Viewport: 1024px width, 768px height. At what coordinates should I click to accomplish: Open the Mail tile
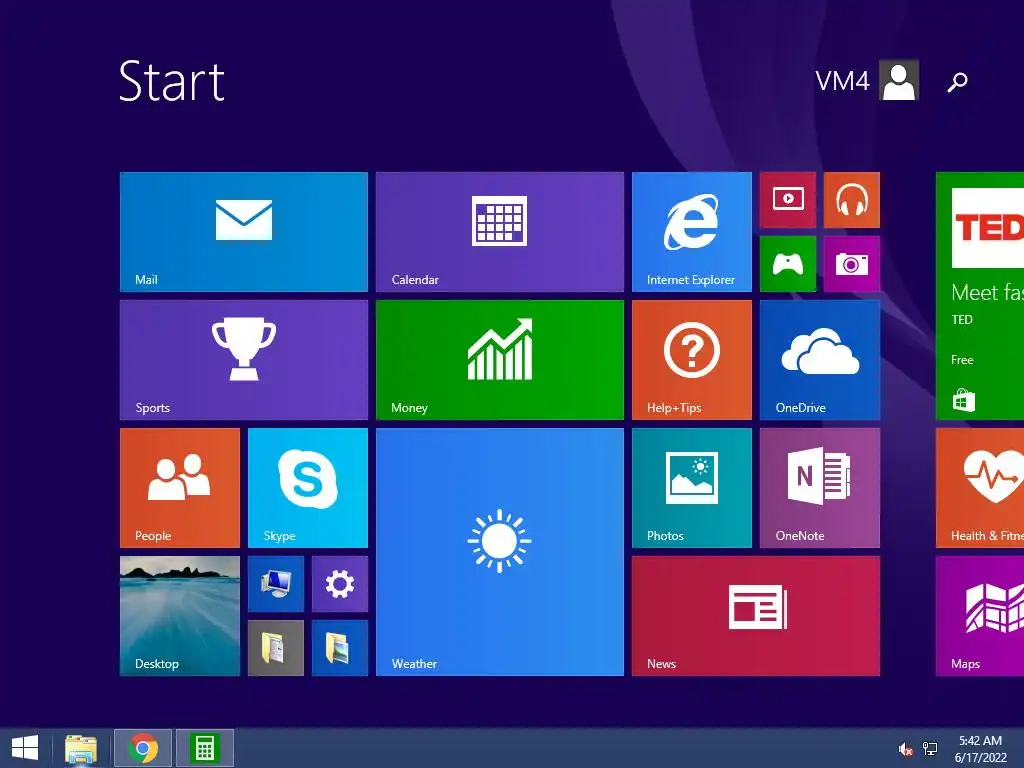(244, 232)
